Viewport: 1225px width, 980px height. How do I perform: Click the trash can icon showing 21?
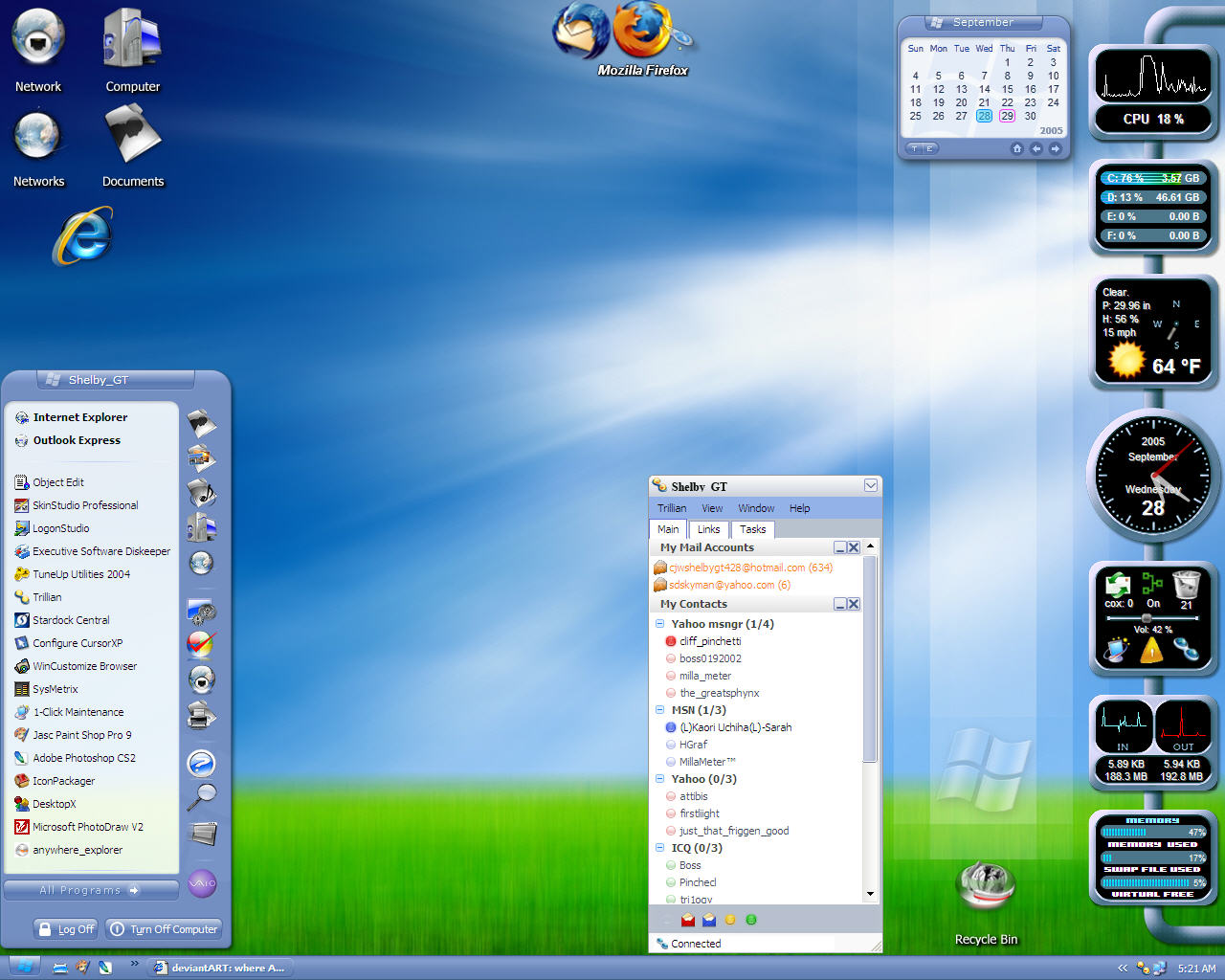(1186, 583)
